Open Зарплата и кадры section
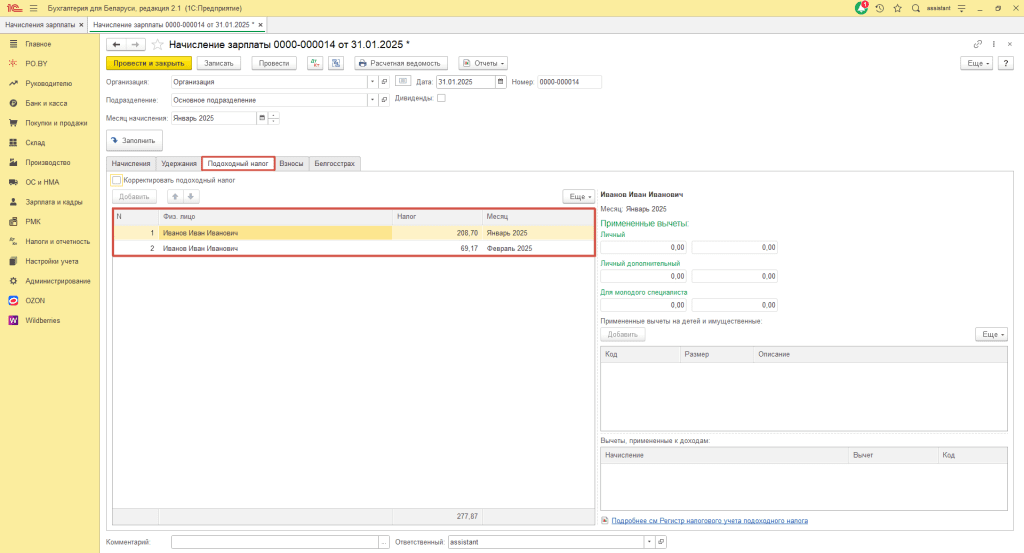Viewport: 1024px width, 553px height. pos(54,201)
